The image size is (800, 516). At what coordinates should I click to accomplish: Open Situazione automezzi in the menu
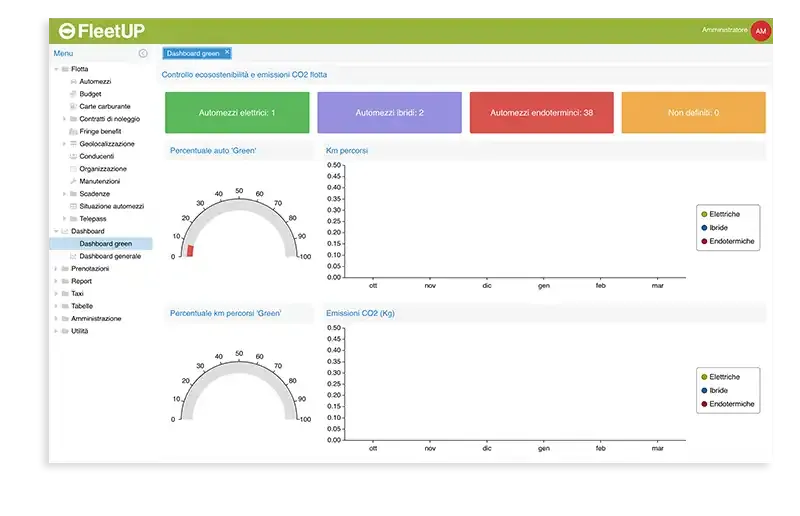[112, 206]
